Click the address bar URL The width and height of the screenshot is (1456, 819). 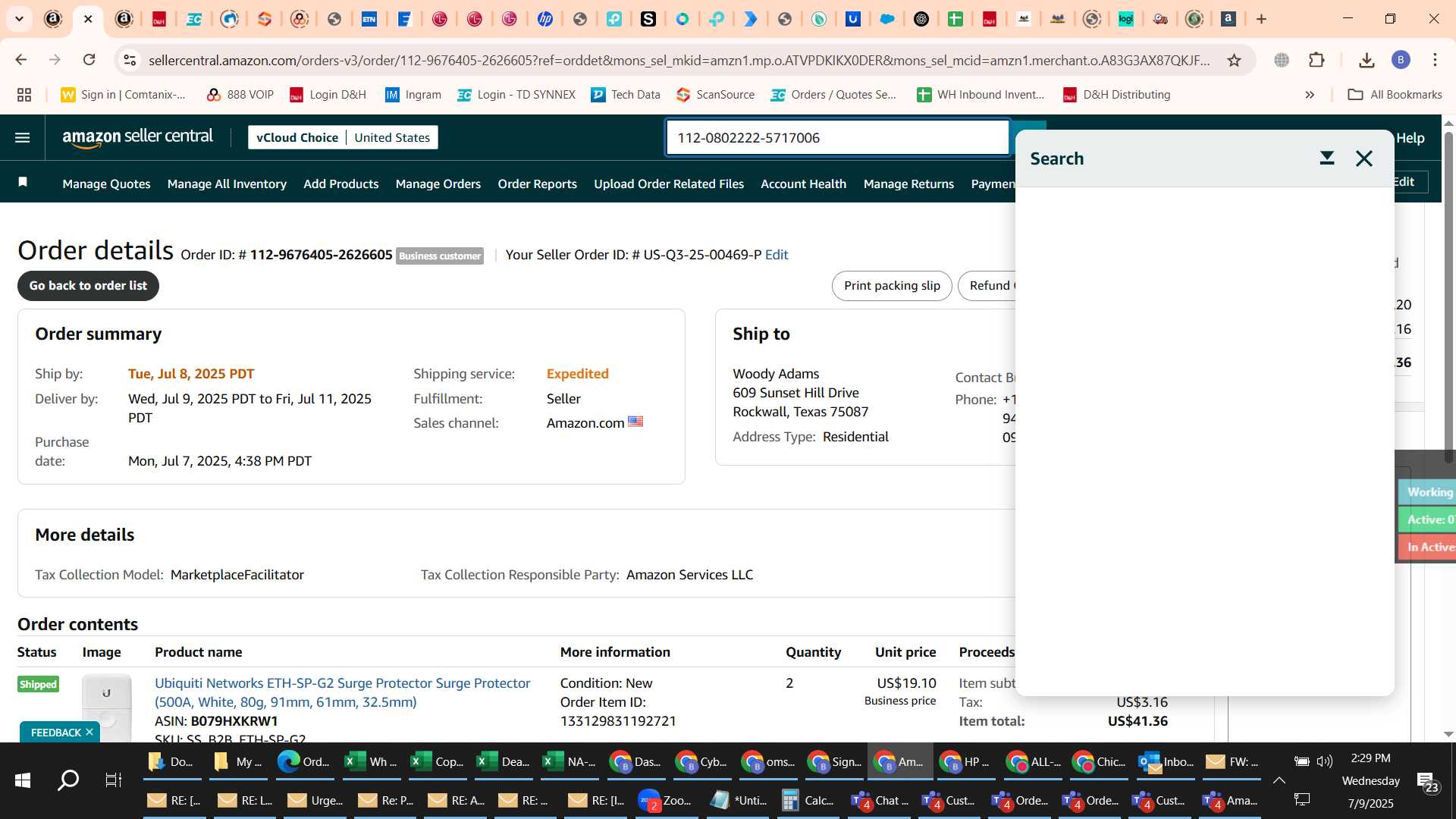679,60
